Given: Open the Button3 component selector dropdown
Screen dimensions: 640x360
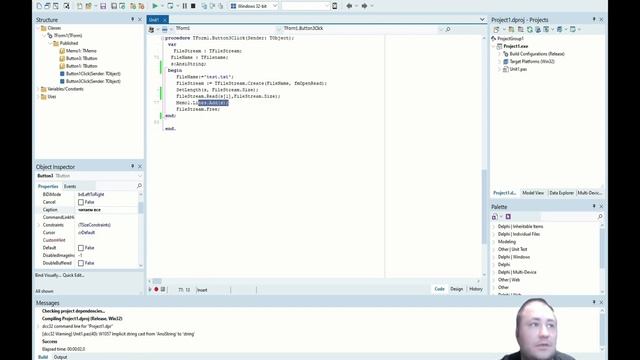Looking at the screenshot, I should (140, 176).
